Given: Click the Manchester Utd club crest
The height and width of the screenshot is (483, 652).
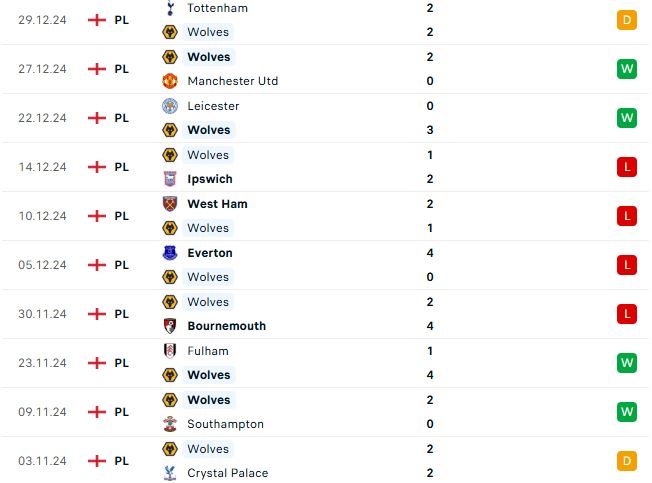Looking at the screenshot, I should [170, 81].
